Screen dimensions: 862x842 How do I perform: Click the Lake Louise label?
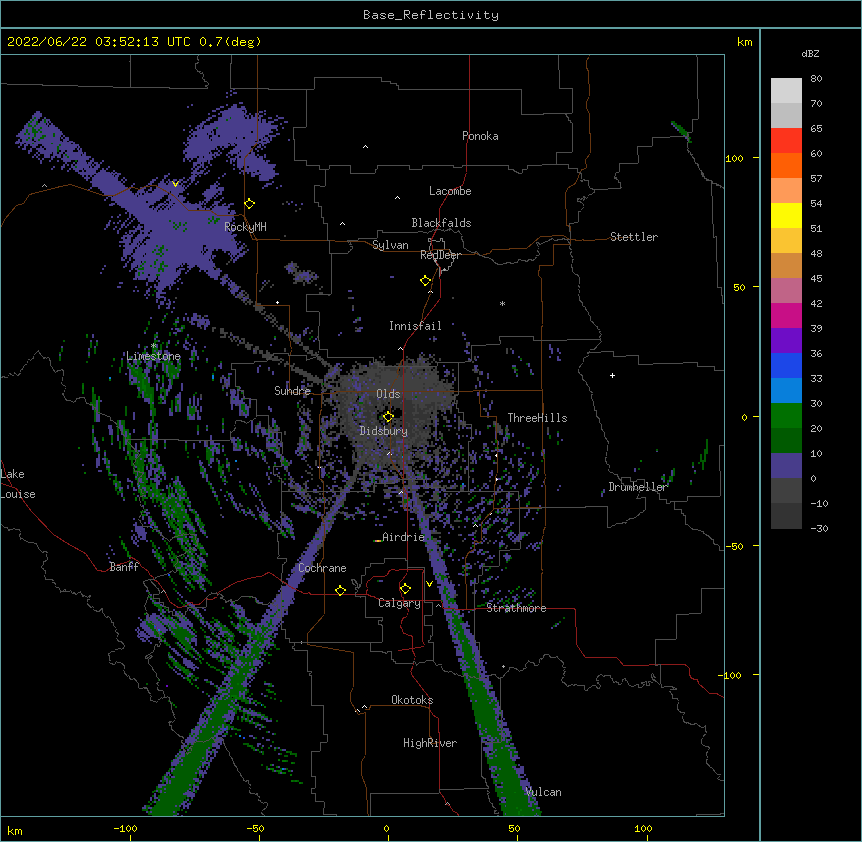pyautogui.click(x=18, y=484)
